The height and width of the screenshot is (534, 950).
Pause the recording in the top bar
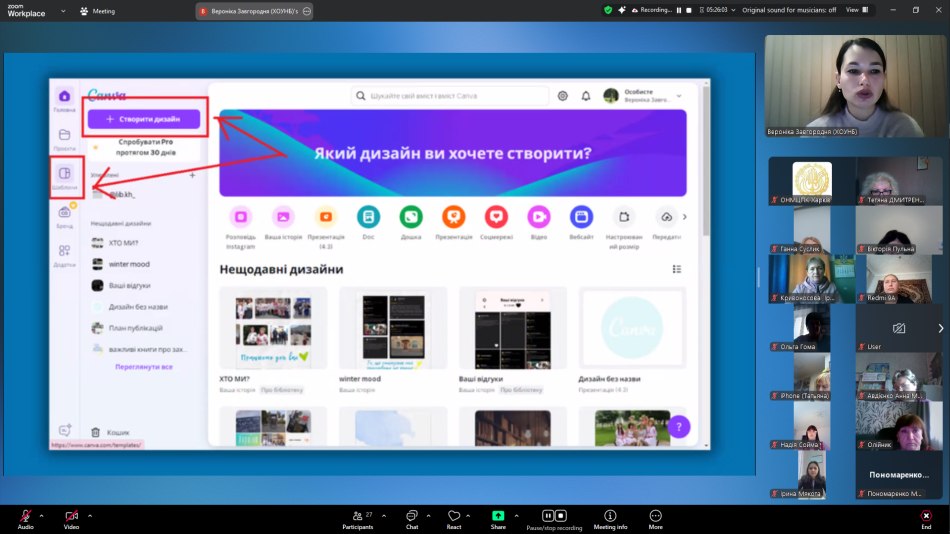[678, 10]
